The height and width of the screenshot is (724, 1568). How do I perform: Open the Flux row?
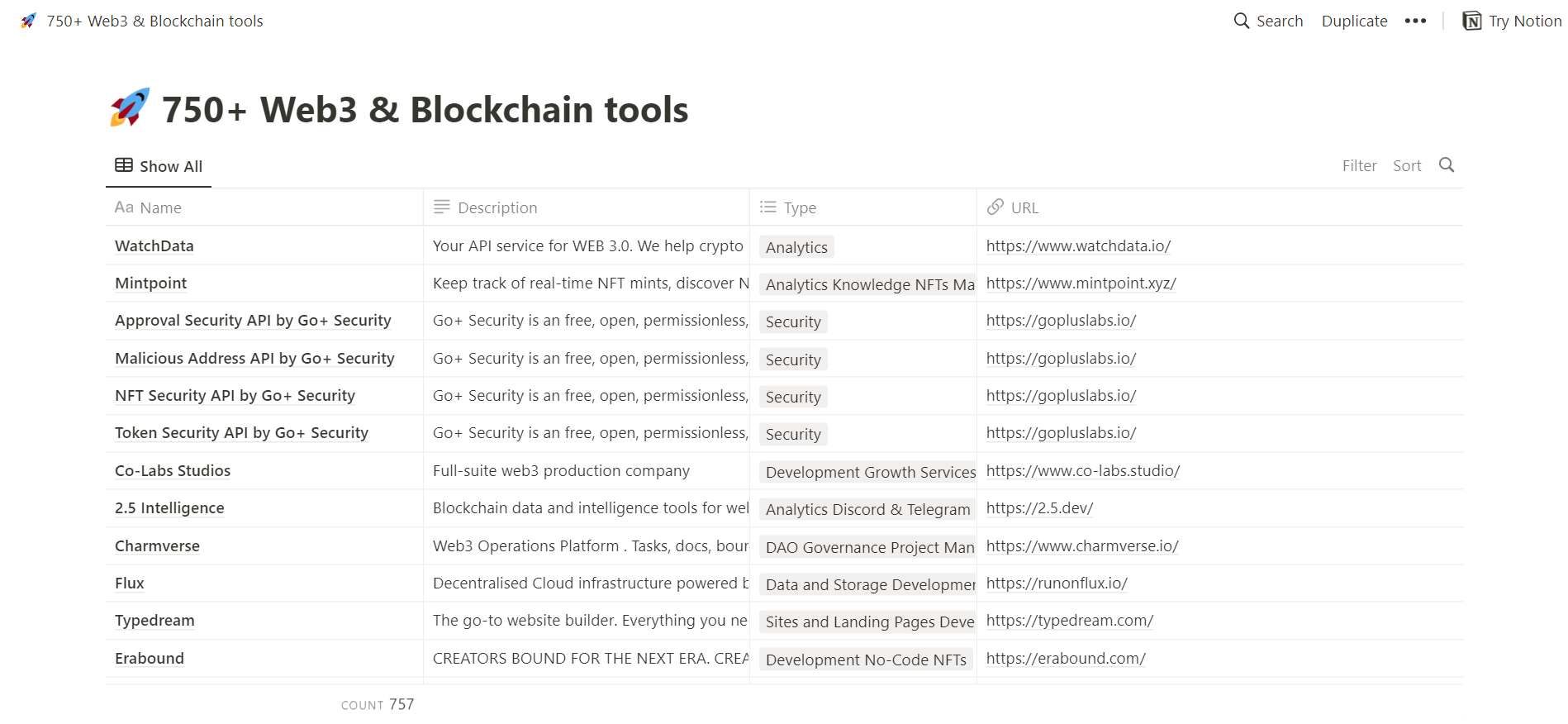pyautogui.click(x=129, y=583)
